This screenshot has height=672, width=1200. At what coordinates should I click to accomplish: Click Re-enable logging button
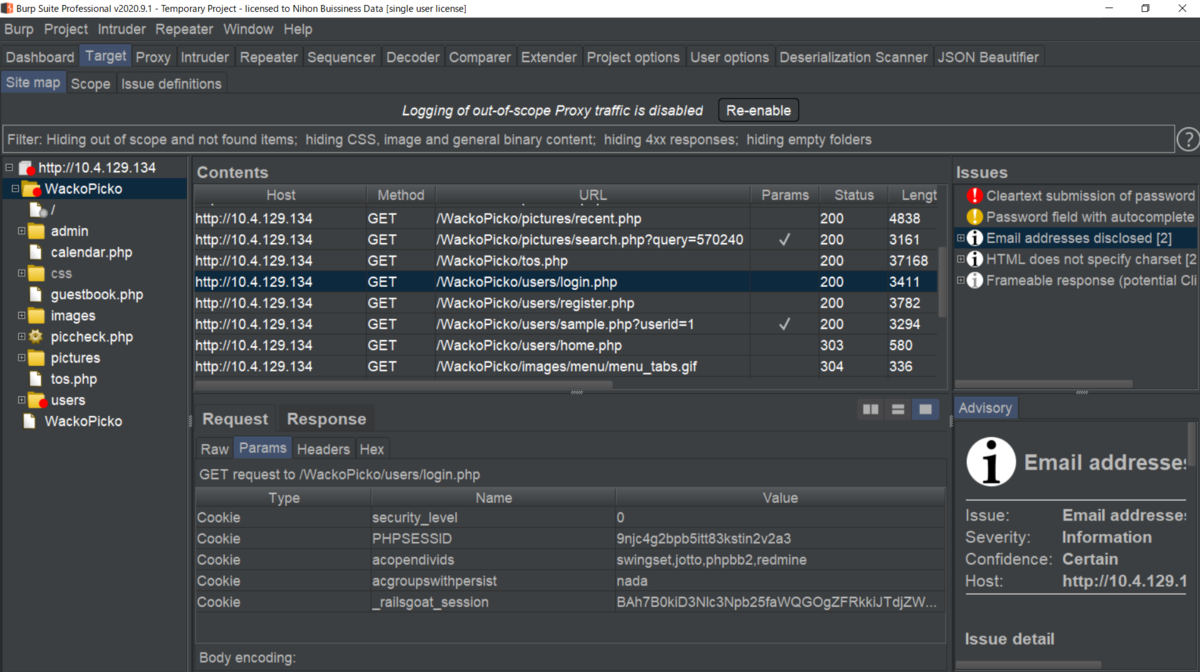[x=758, y=110]
